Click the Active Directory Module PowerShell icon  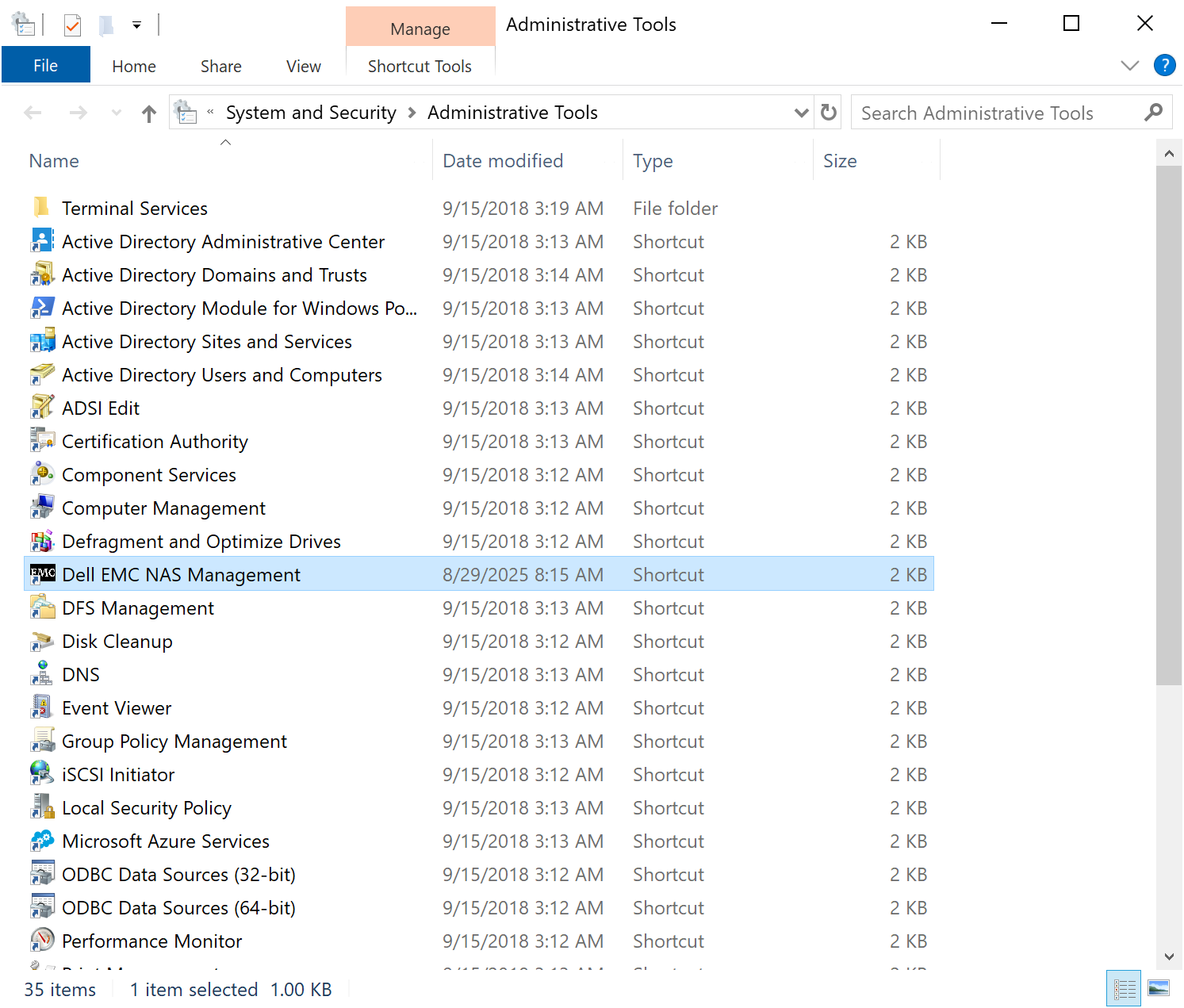click(42, 308)
